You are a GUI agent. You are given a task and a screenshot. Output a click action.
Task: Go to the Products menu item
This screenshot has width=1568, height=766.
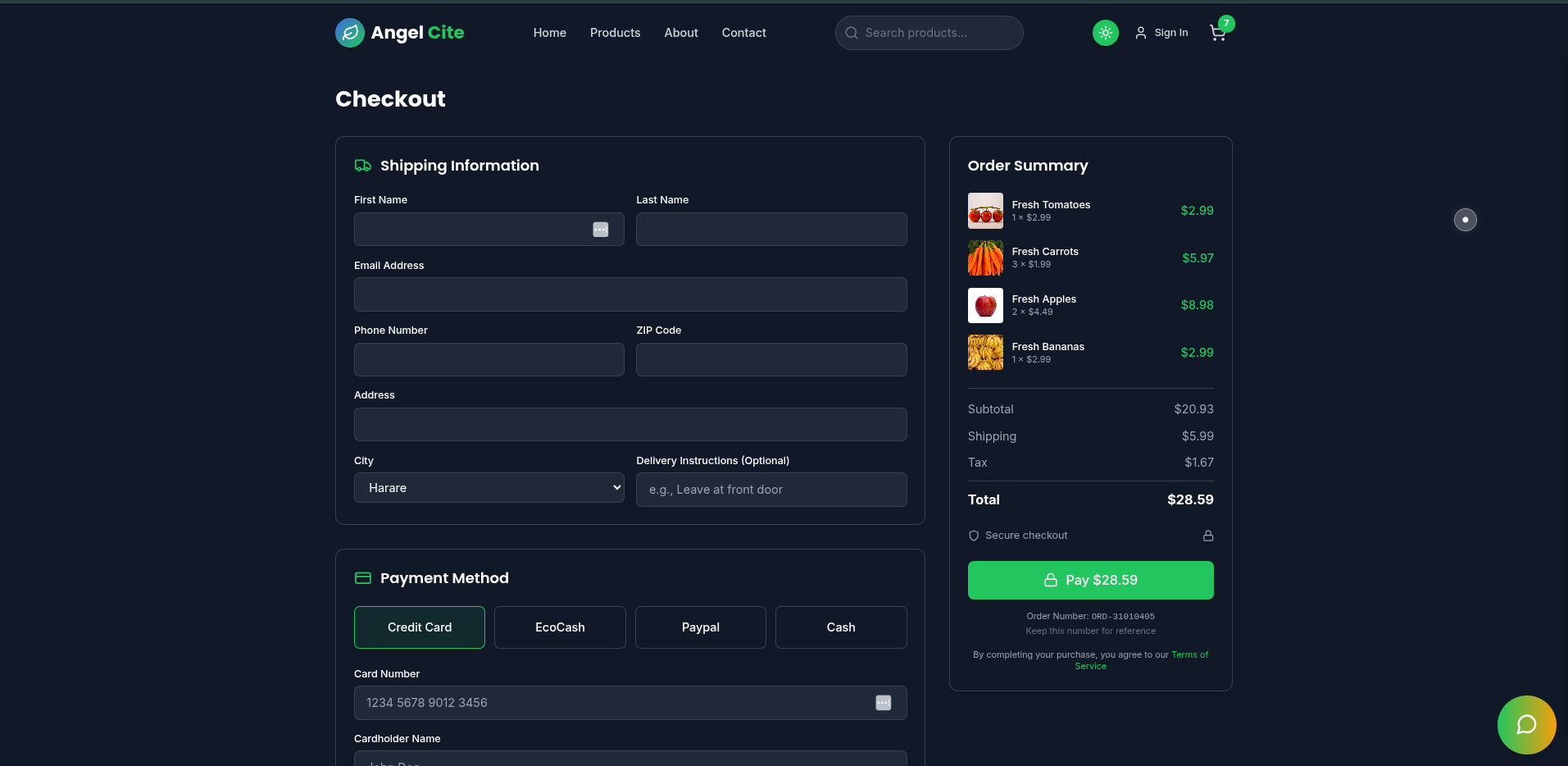coord(615,33)
